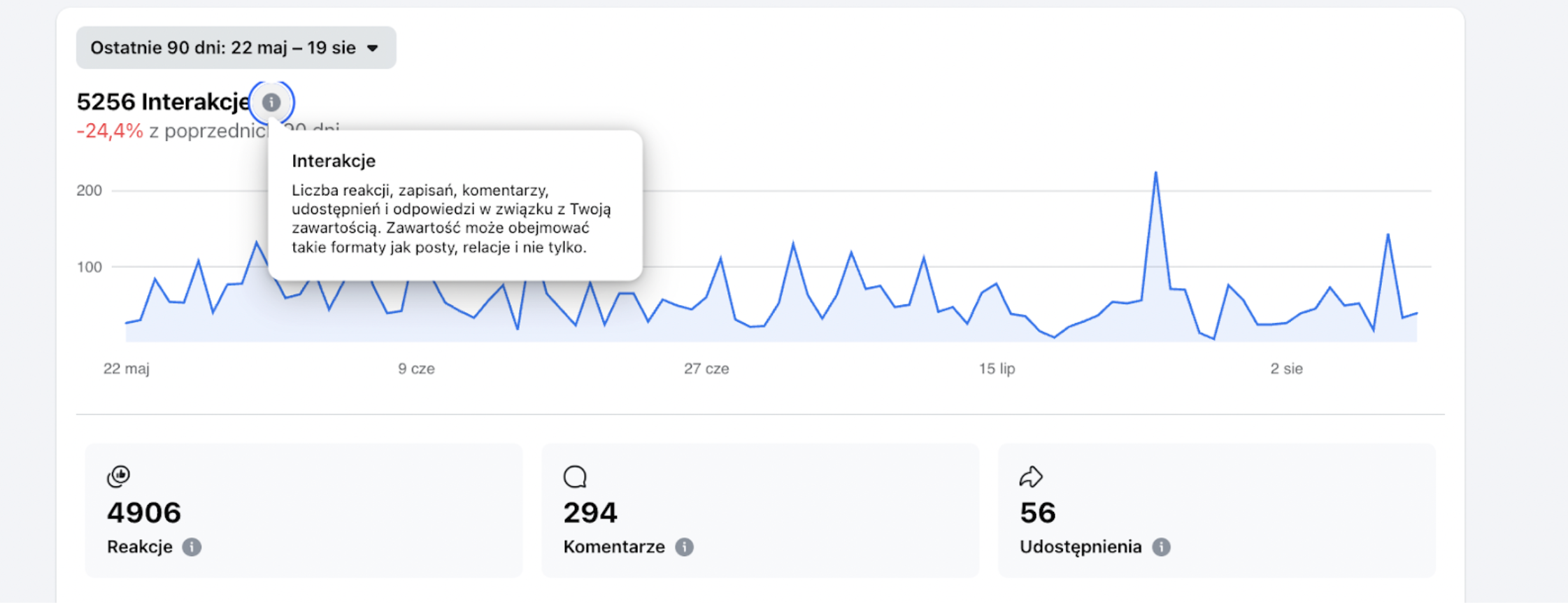Select the 27 cze date axis label
Screen dimensions: 1568x603
[x=706, y=369]
